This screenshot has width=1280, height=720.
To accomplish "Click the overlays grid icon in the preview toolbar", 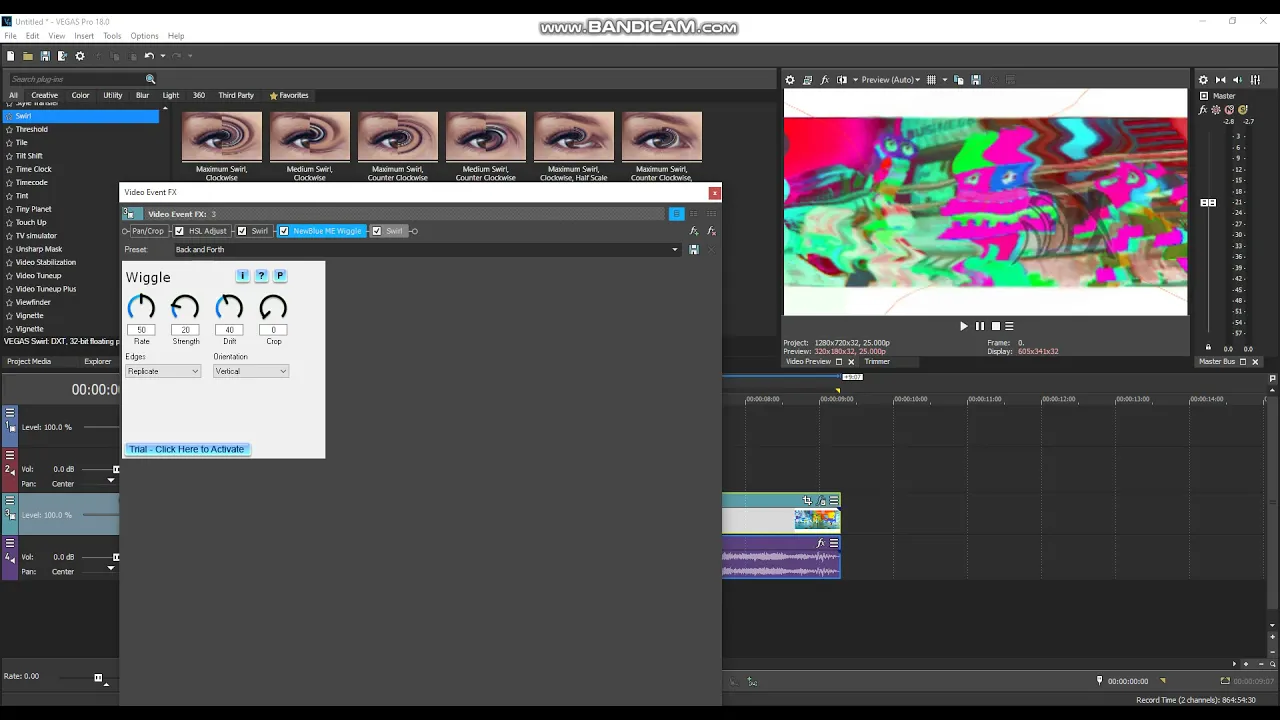I will click(931, 80).
